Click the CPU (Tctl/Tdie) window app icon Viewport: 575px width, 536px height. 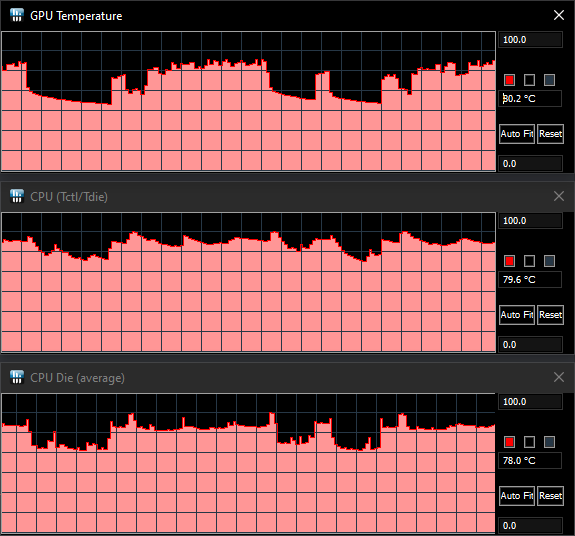click(x=17, y=196)
